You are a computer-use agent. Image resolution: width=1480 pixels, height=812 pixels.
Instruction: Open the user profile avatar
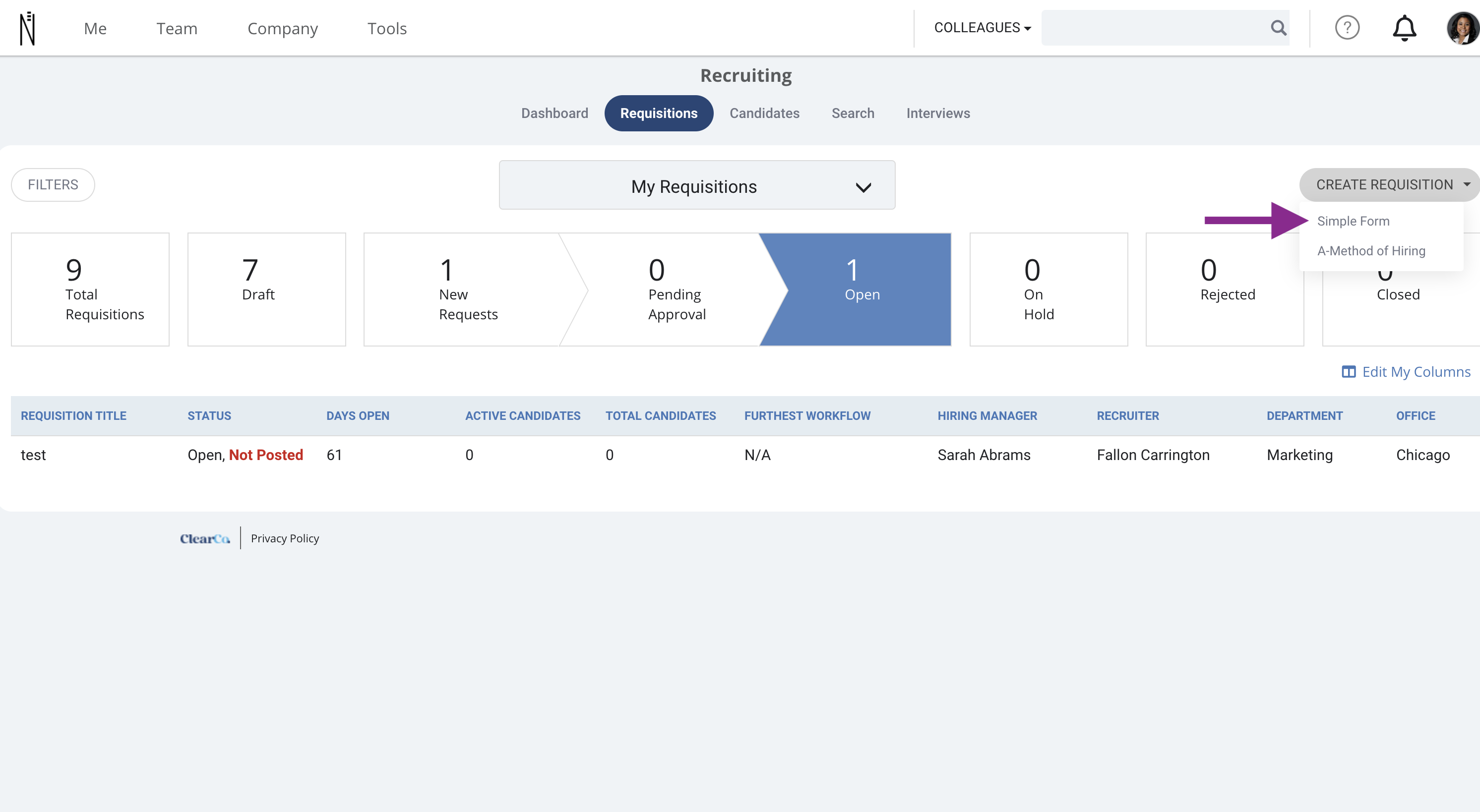coord(1462,28)
